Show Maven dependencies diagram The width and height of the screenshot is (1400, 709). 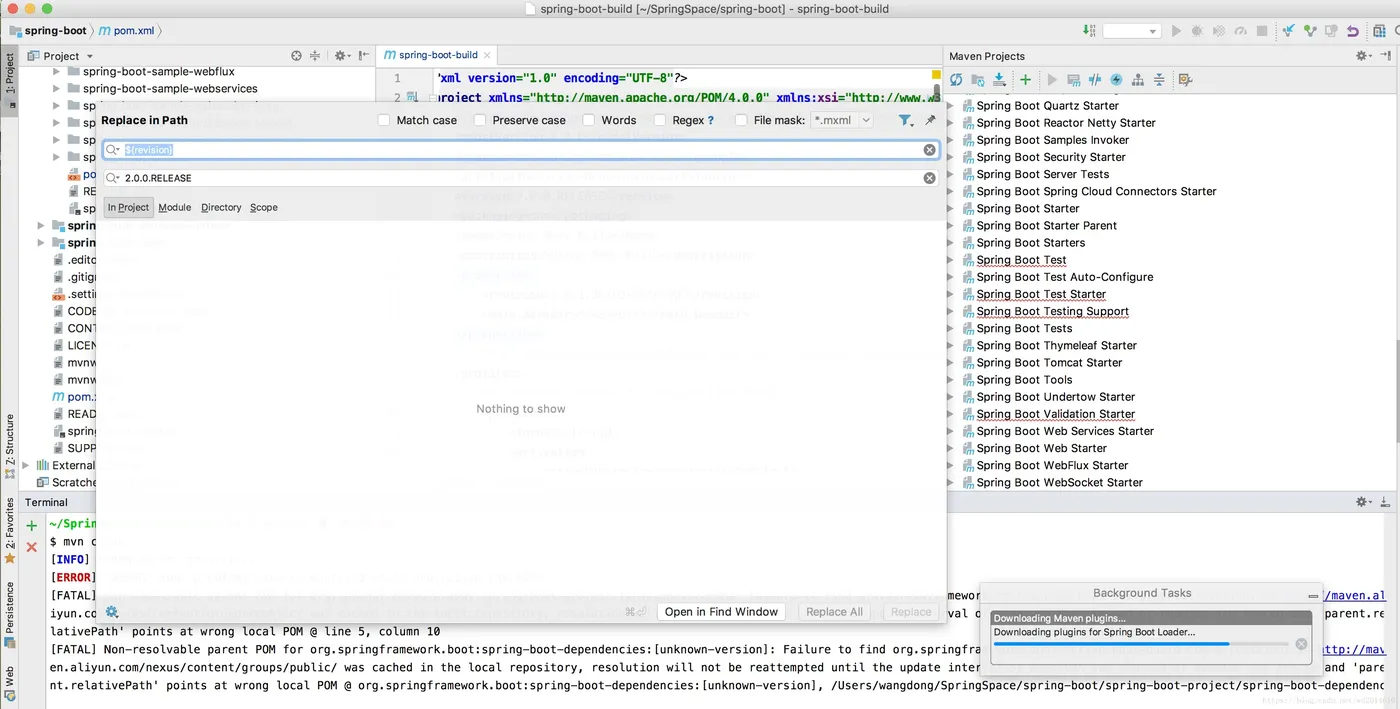1138,79
